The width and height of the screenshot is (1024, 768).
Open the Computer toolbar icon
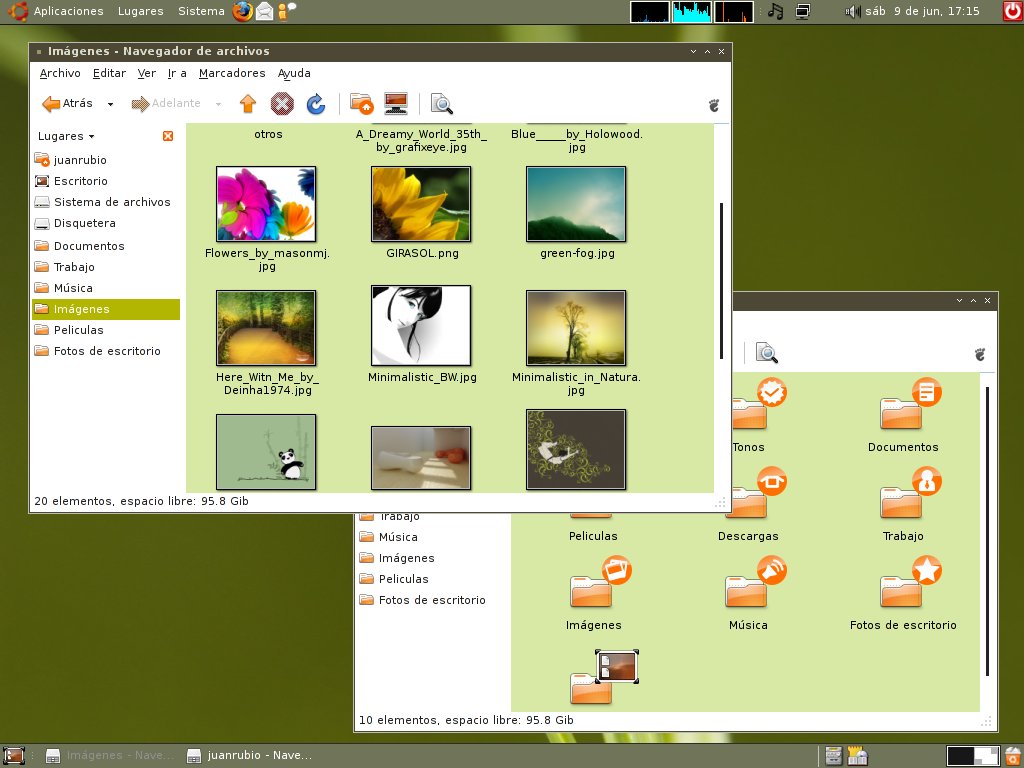(x=396, y=104)
